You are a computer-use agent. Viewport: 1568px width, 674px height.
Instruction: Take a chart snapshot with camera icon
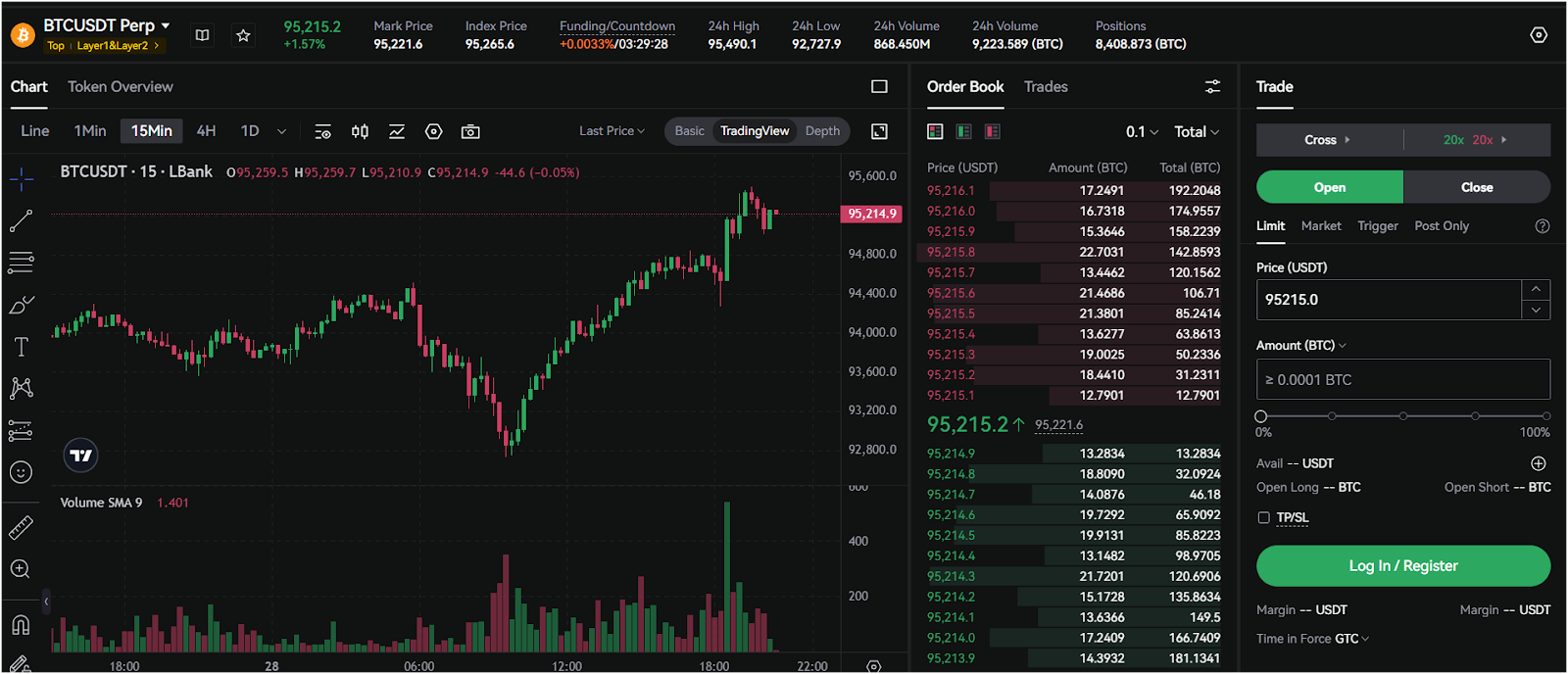tap(470, 131)
